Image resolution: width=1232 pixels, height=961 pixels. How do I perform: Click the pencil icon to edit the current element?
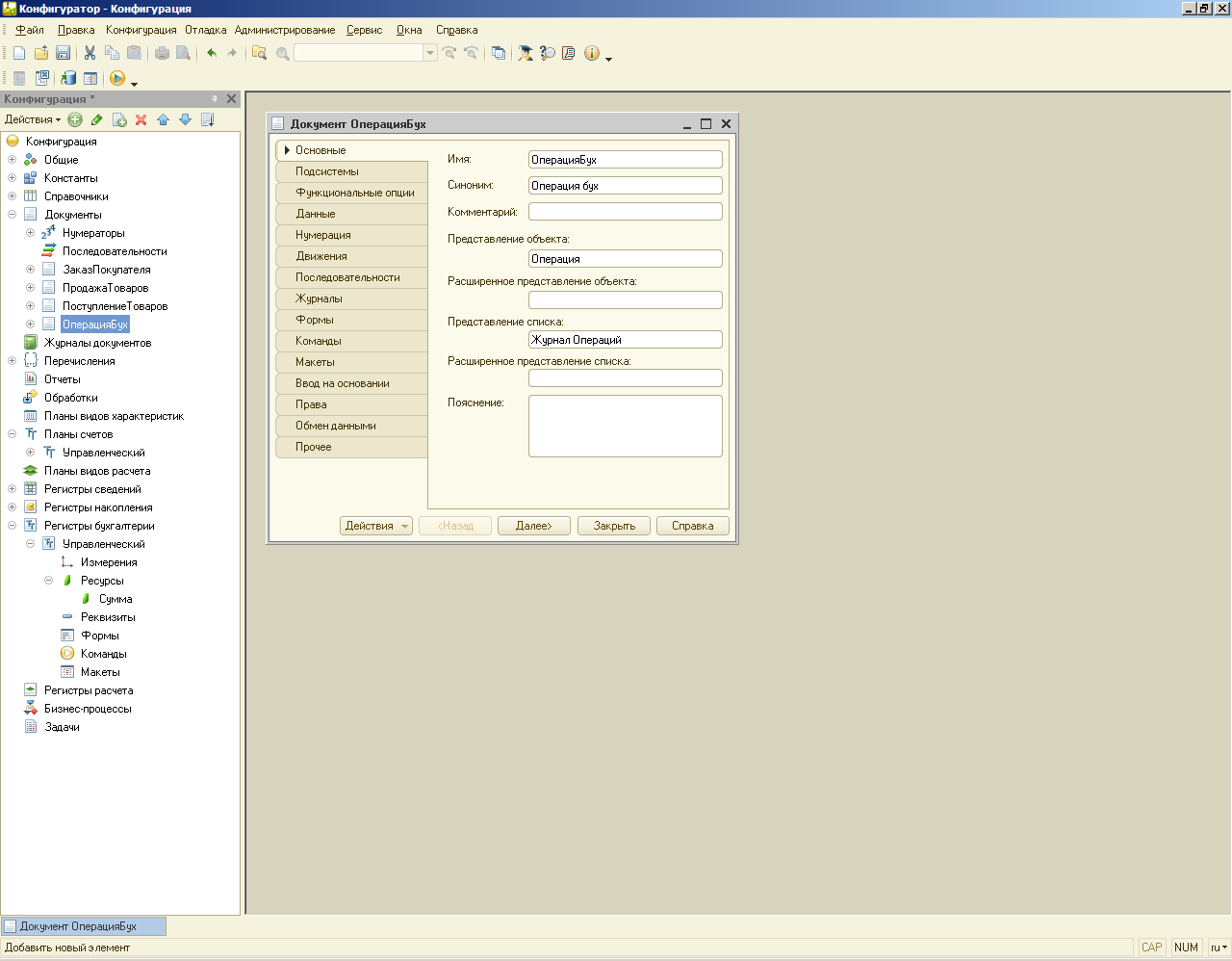(96, 119)
